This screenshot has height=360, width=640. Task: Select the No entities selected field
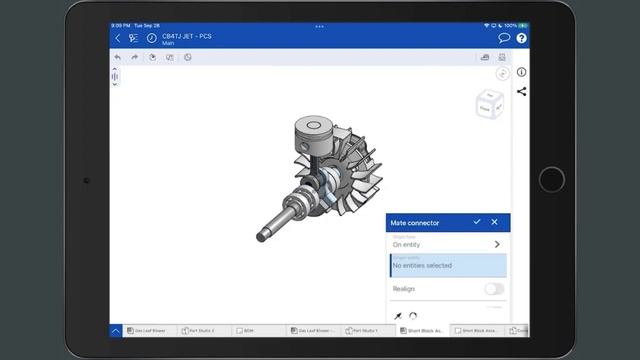point(448,265)
